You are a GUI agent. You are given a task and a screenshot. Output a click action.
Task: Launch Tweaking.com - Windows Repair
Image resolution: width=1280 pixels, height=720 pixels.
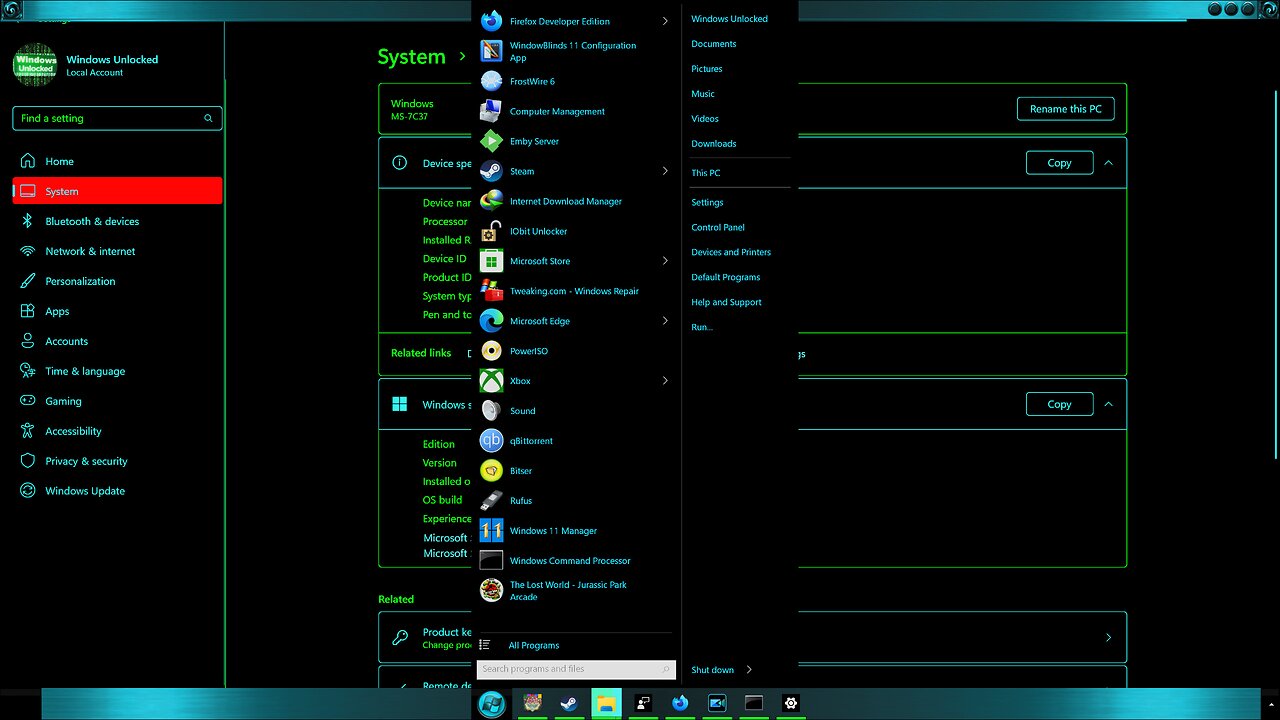coord(574,291)
